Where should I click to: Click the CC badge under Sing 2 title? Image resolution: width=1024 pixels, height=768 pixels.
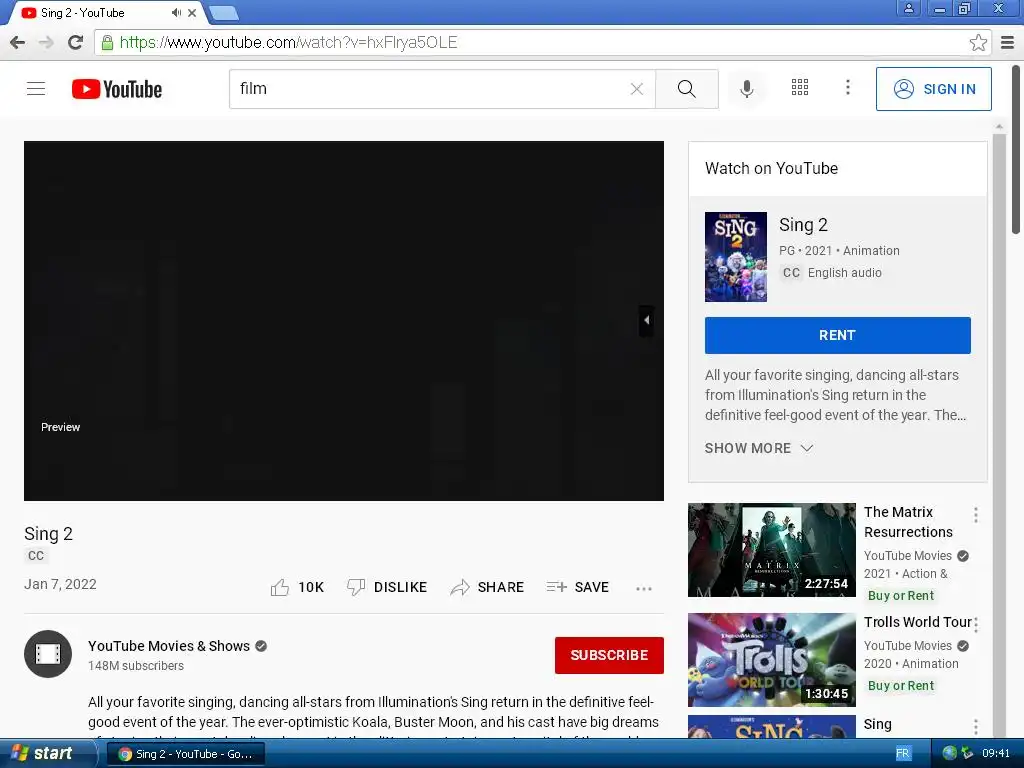(36, 555)
